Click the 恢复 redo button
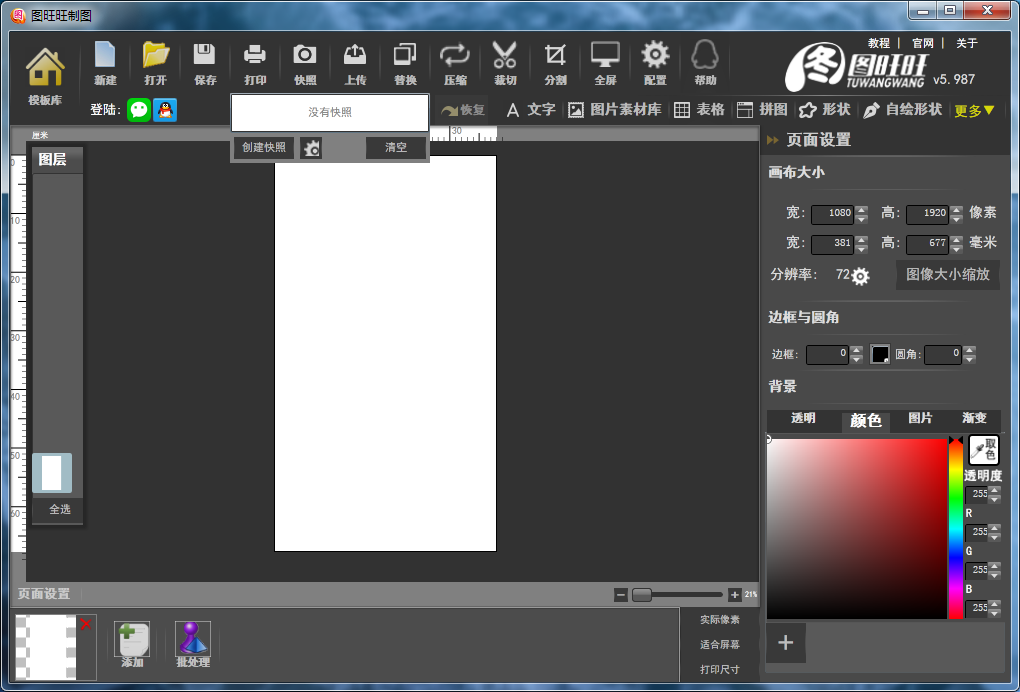The image size is (1020, 692). 463,110
